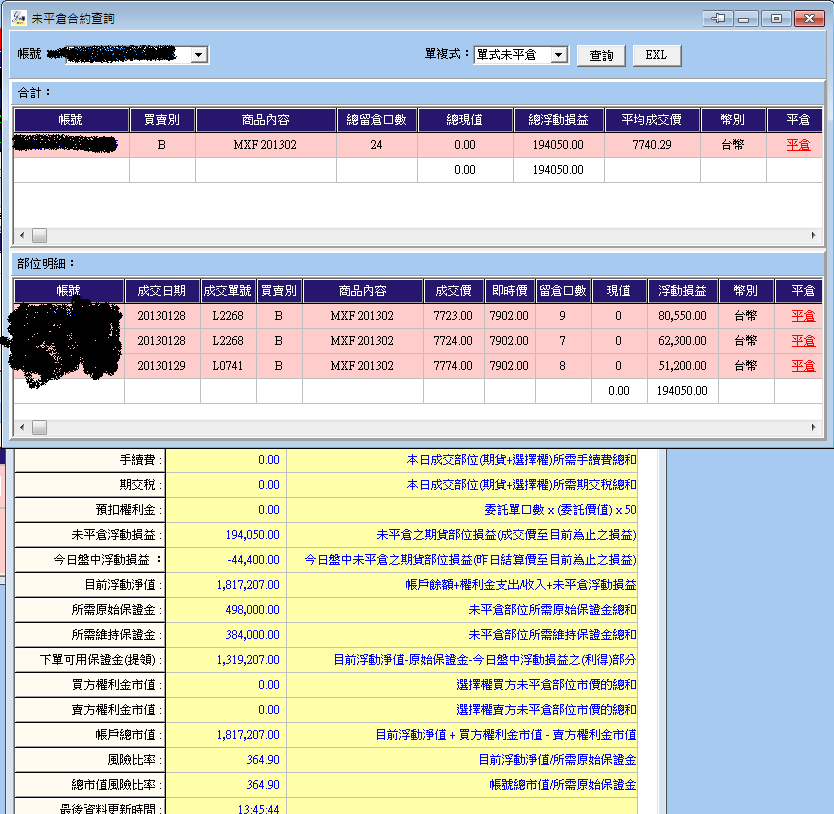The height and width of the screenshot is (814, 834).
Task: Click 總浮動損益 column header
Action: click(558, 120)
